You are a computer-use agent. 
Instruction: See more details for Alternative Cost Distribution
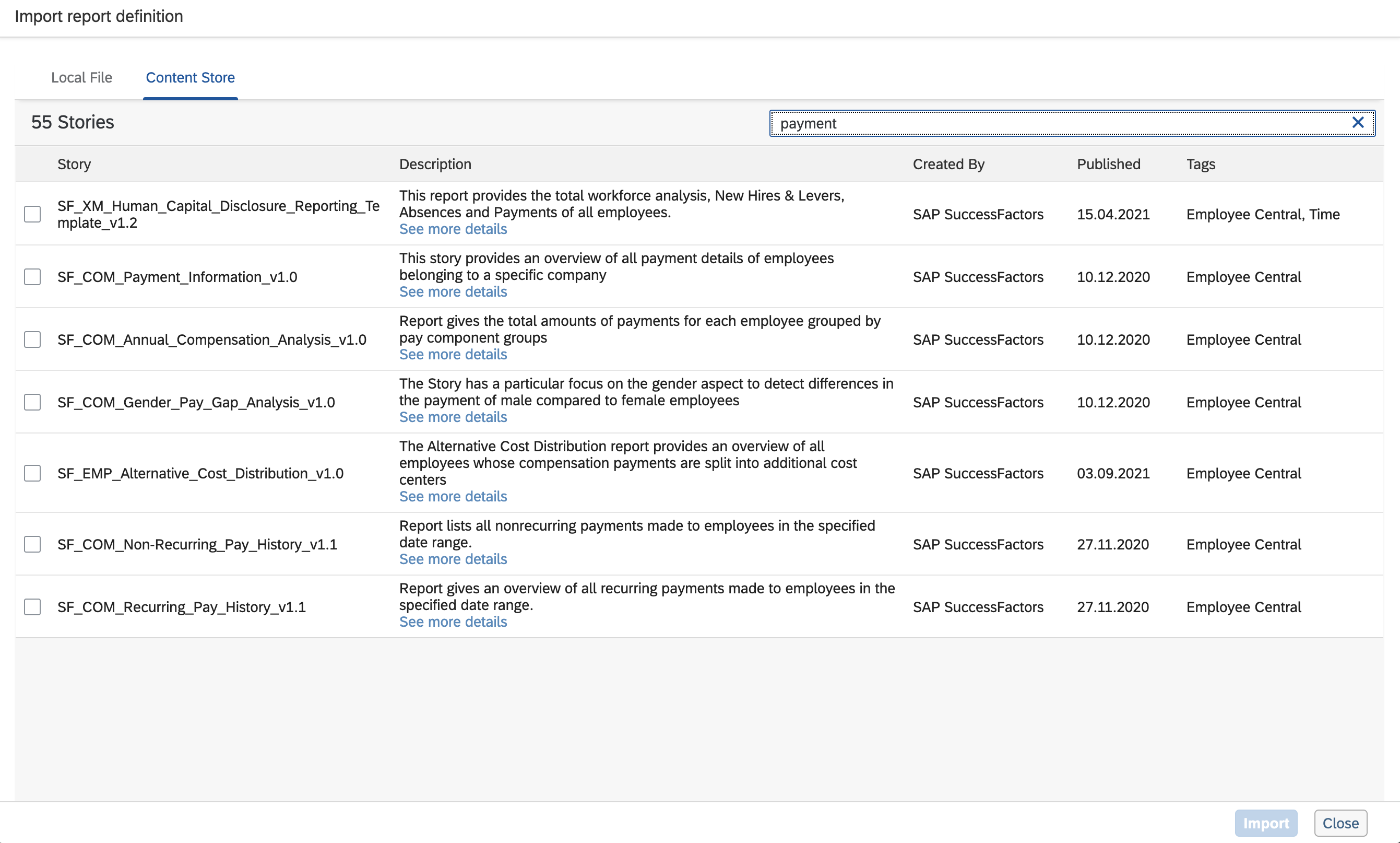[x=453, y=496]
